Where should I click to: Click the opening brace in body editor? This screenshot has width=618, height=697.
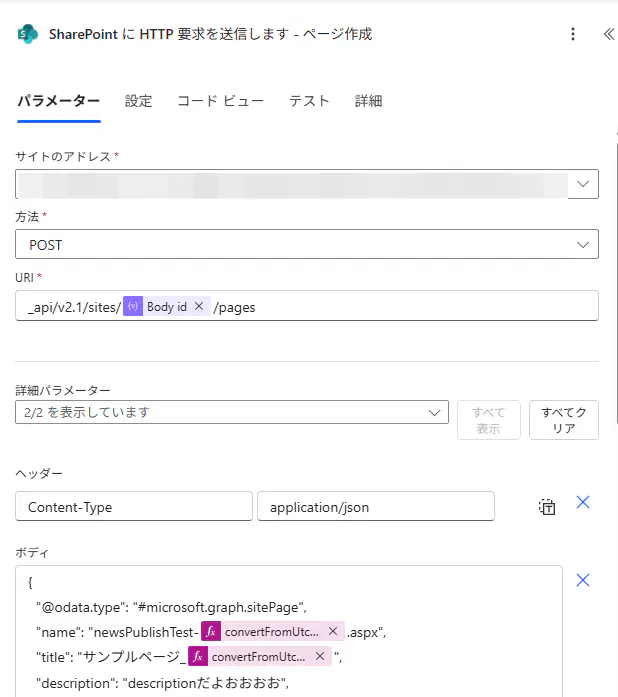30,582
